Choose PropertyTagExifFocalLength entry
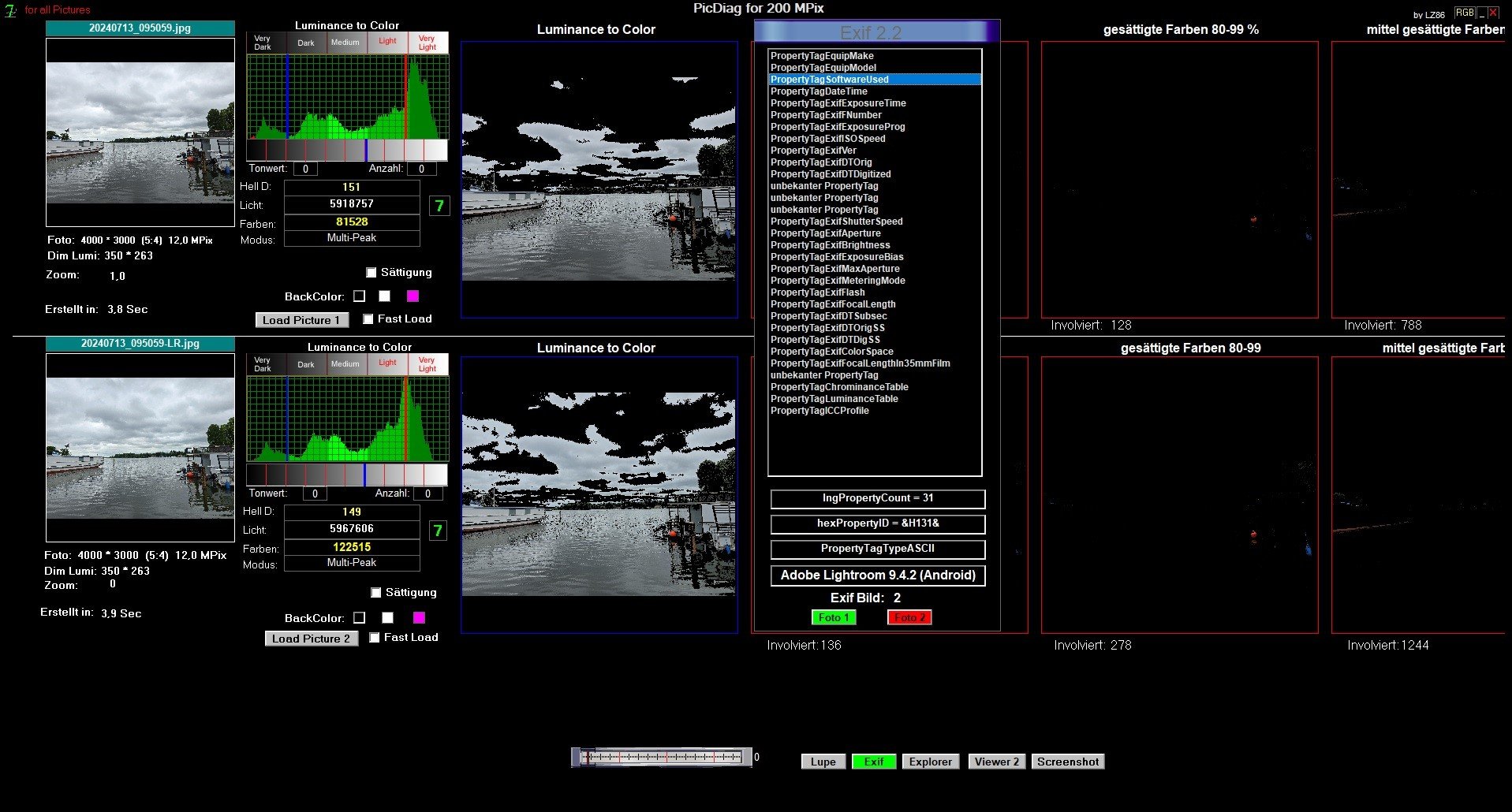 tap(832, 304)
